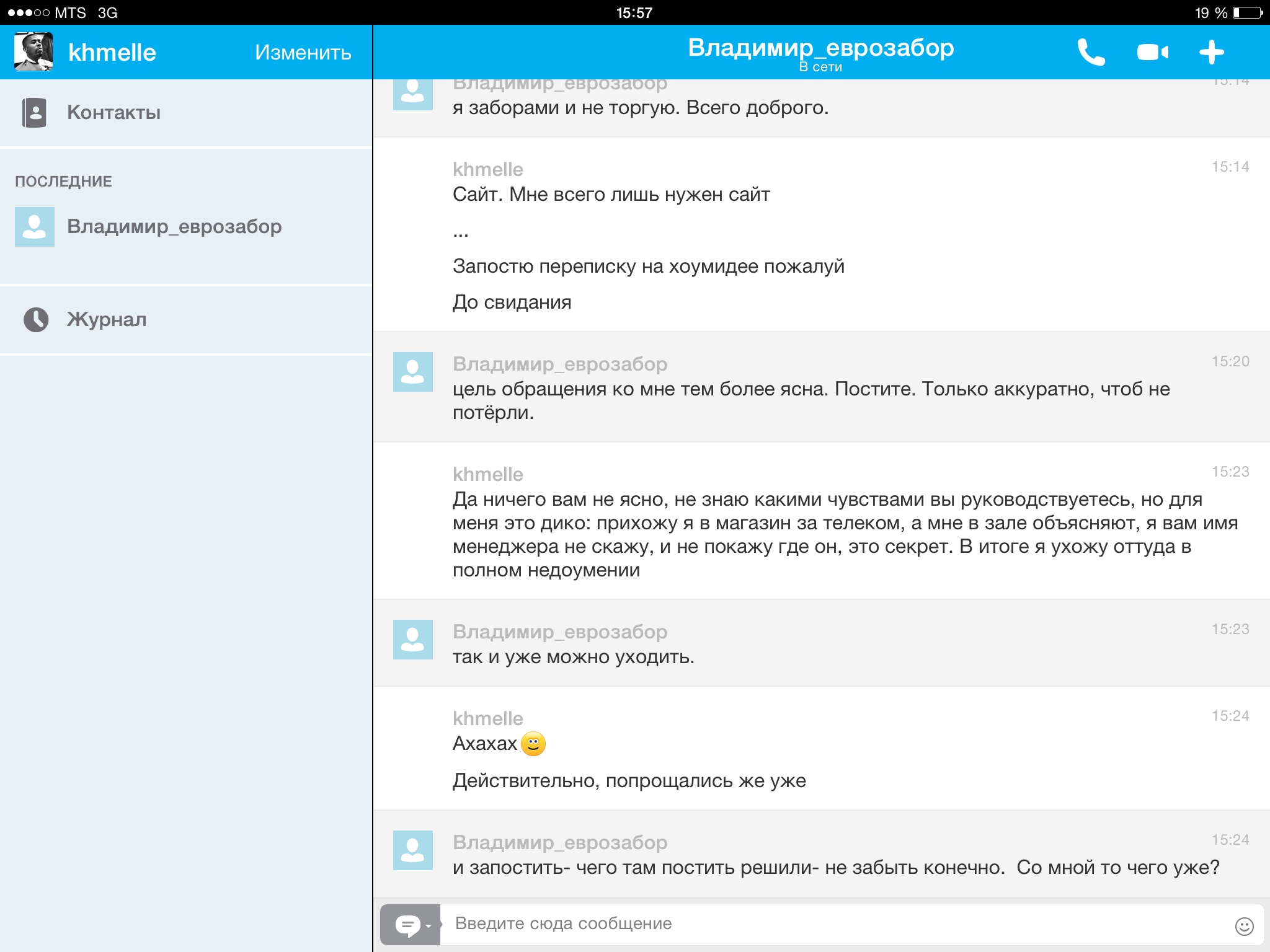The height and width of the screenshot is (952, 1270).
Task: Tap the plus icon to add participants
Action: click(x=1211, y=52)
